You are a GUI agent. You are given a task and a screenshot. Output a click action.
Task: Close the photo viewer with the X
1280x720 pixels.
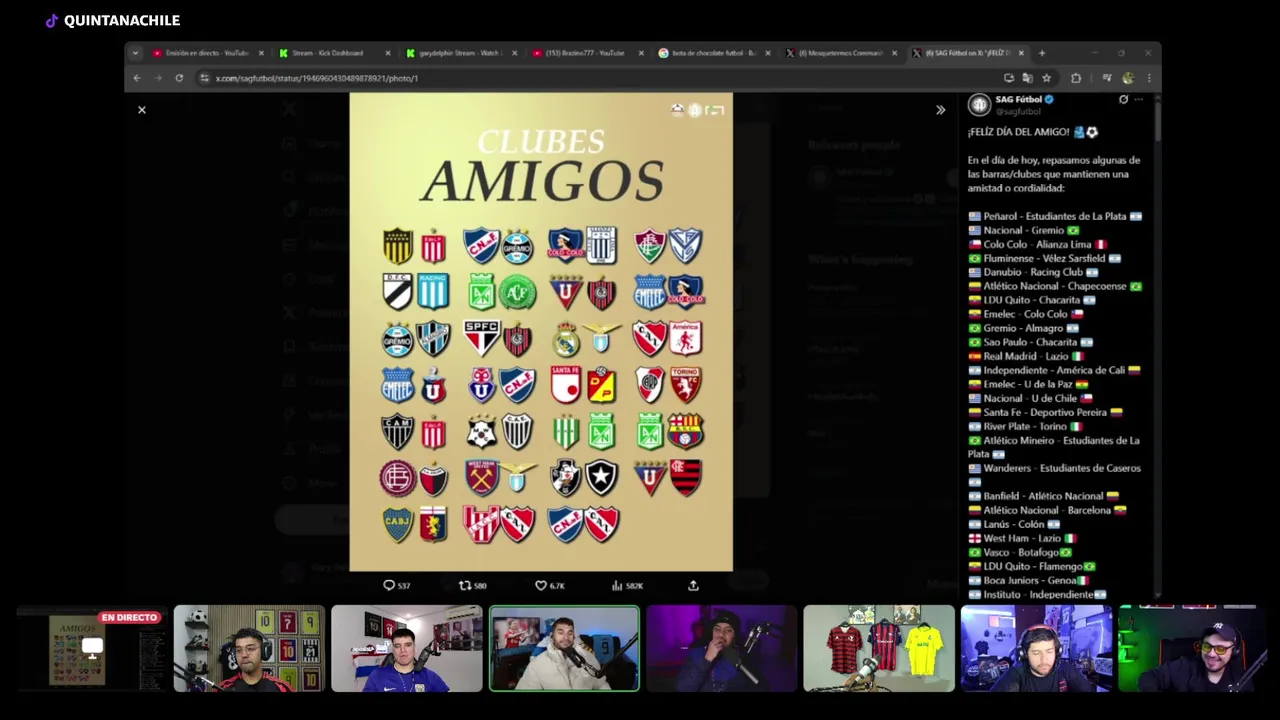pyautogui.click(x=142, y=110)
